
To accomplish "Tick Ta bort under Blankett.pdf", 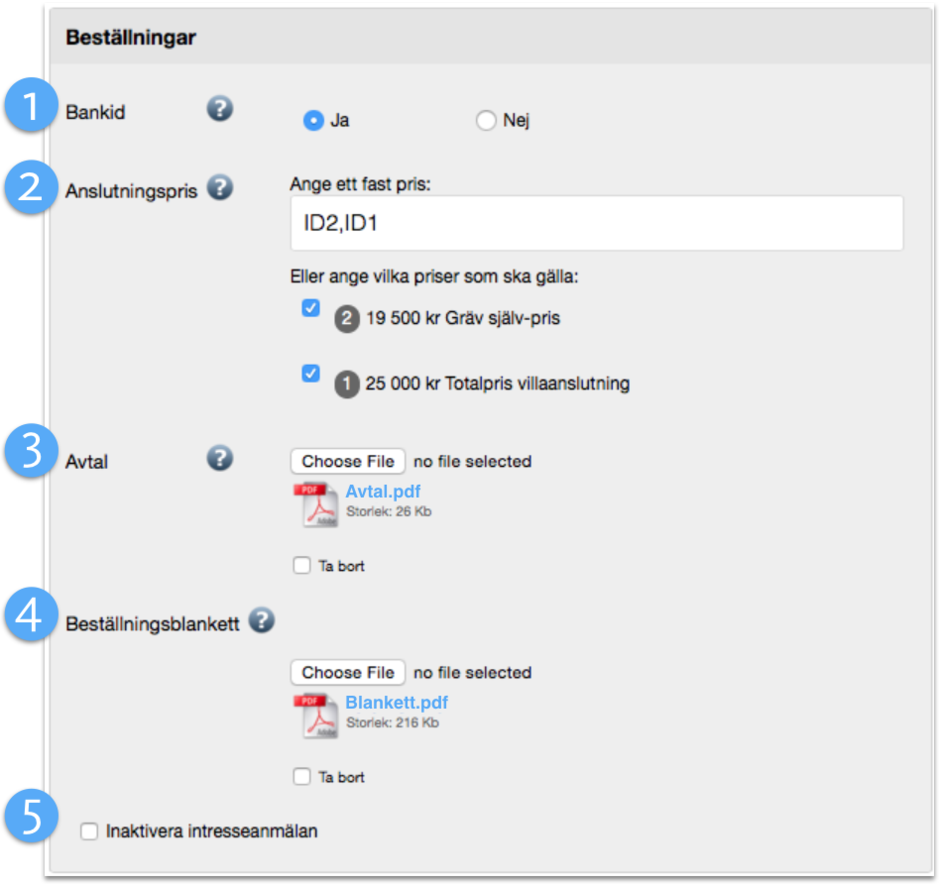I will point(302,777).
